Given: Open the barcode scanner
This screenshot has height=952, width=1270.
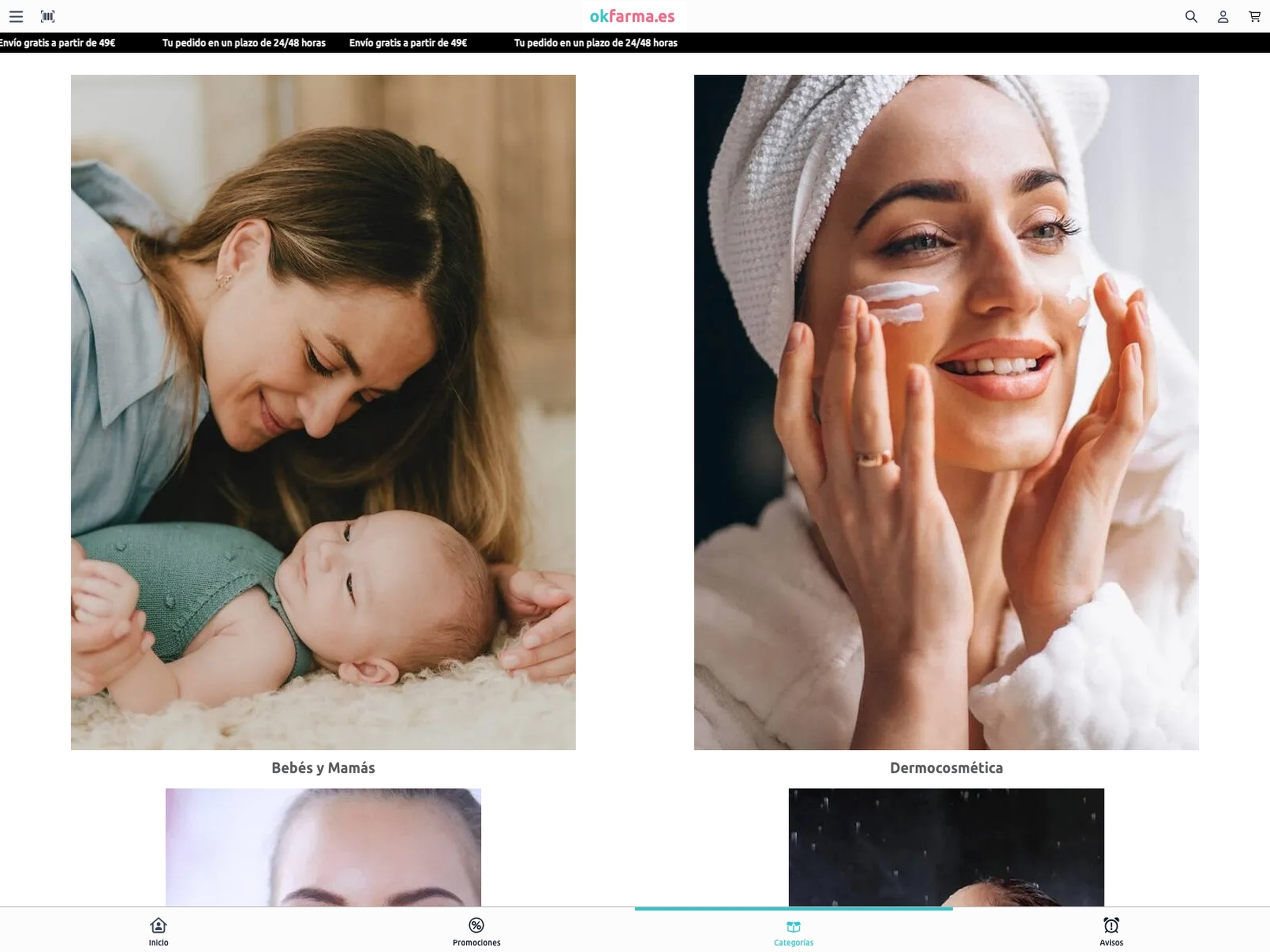Looking at the screenshot, I should (48, 17).
